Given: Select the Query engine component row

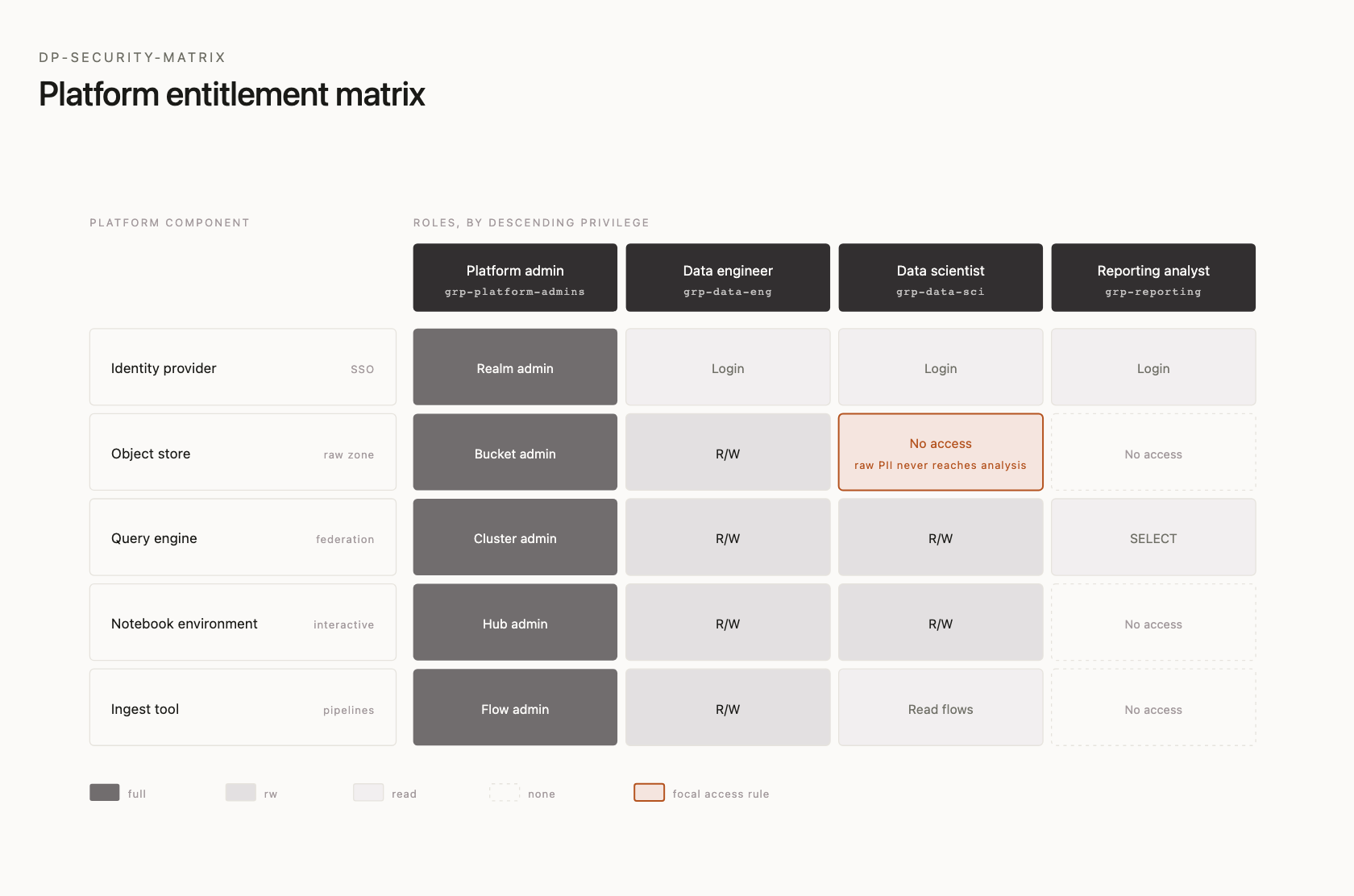Looking at the screenshot, I should [x=243, y=537].
